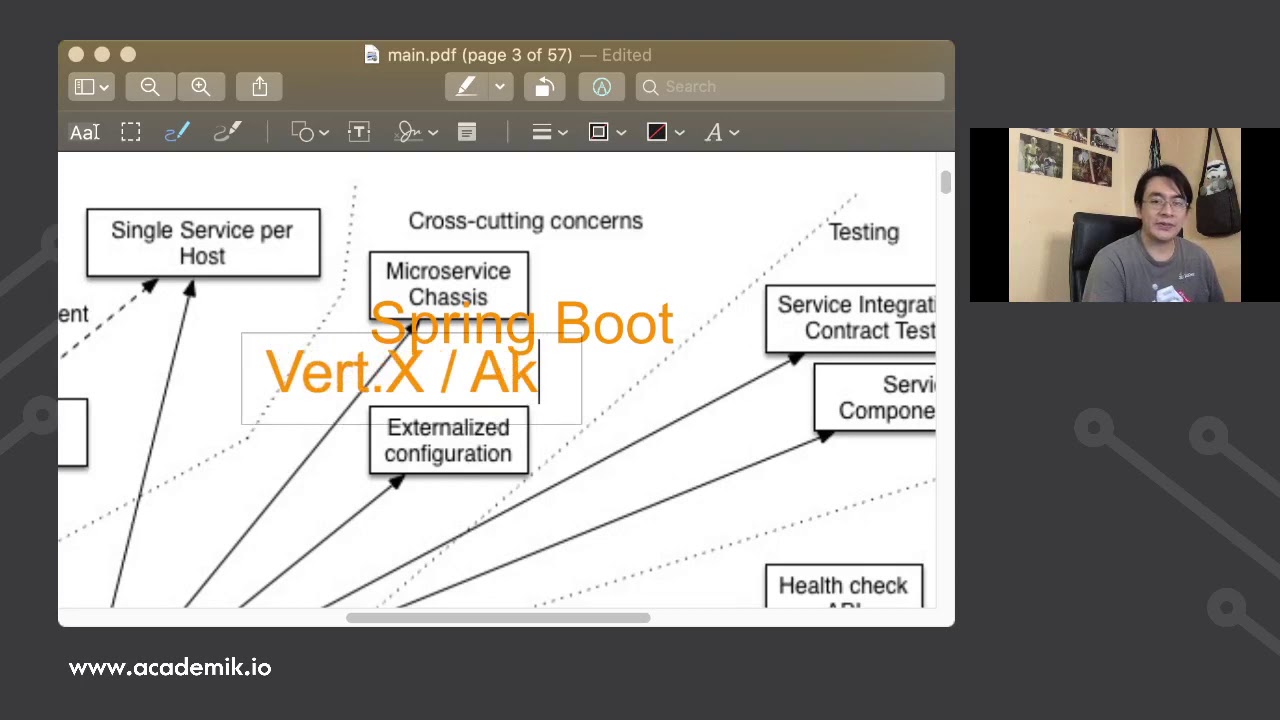Screen dimensions: 1280x720
Task: Click the 'Externalized configuration' box
Action: coord(448,440)
